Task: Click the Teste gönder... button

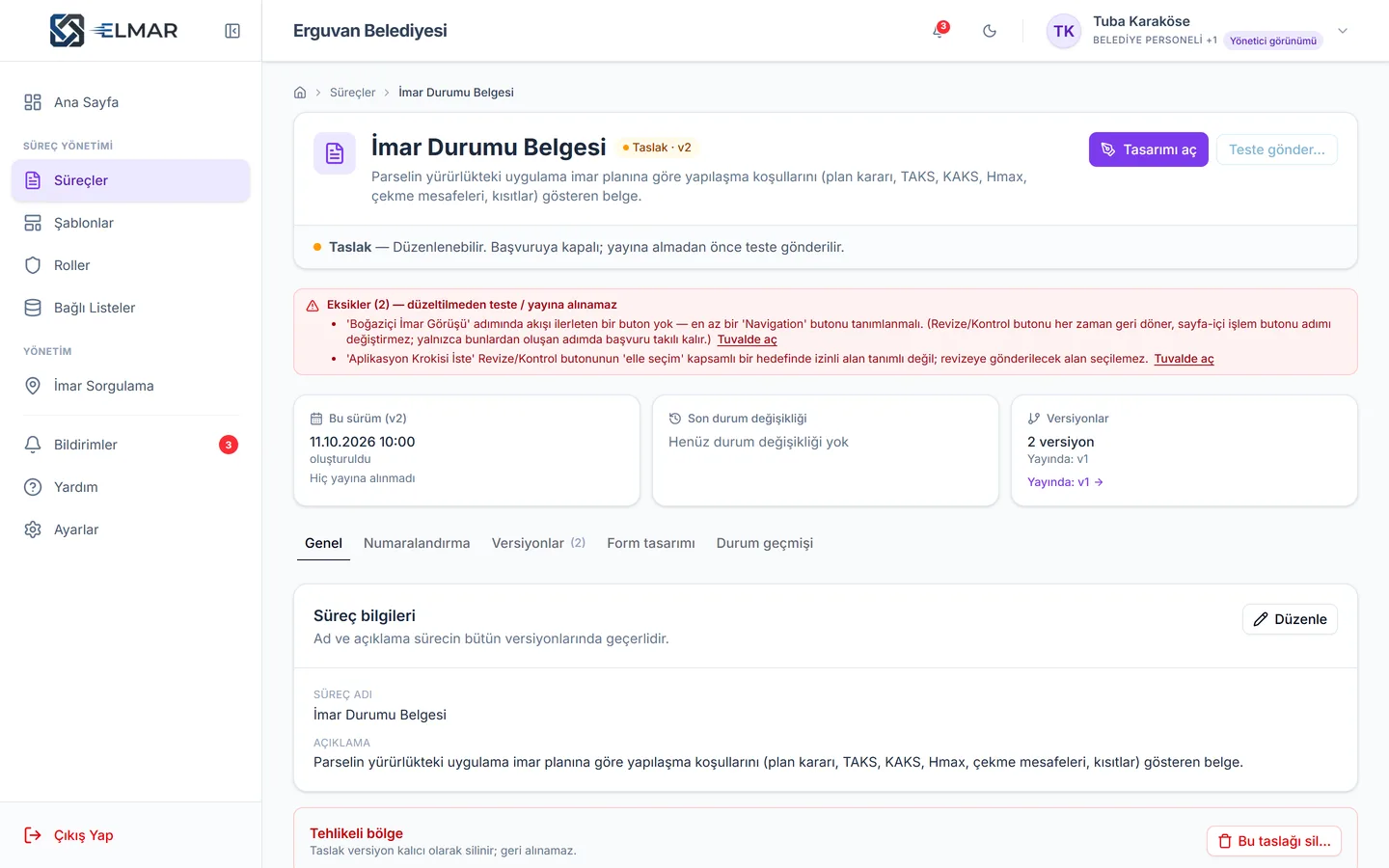Action: click(1277, 149)
